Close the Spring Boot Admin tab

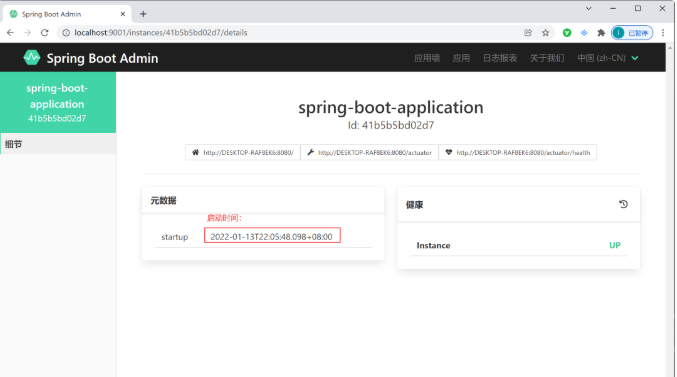tap(123, 14)
